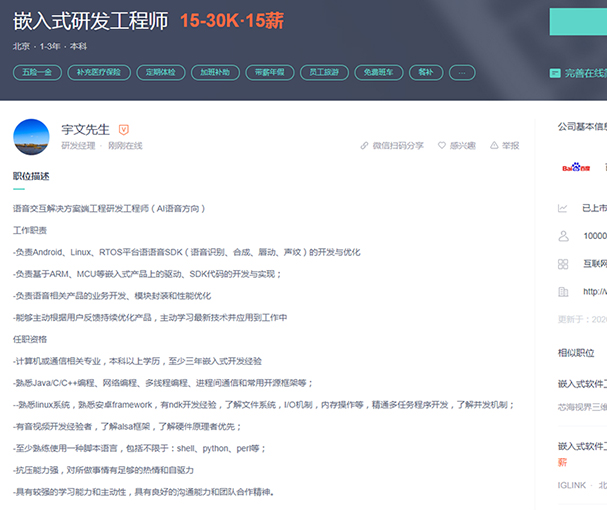The width and height of the screenshot is (607, 524).
Task: Click the 五险一金 benefit tag
Action: [36, 73]
